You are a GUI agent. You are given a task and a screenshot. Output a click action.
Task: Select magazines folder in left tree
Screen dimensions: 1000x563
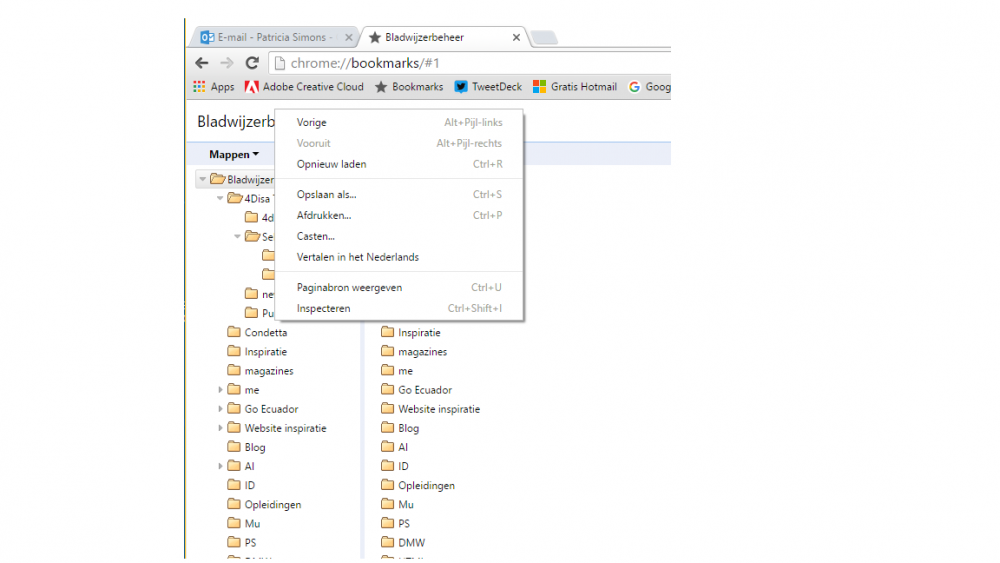tap(261, 370)
